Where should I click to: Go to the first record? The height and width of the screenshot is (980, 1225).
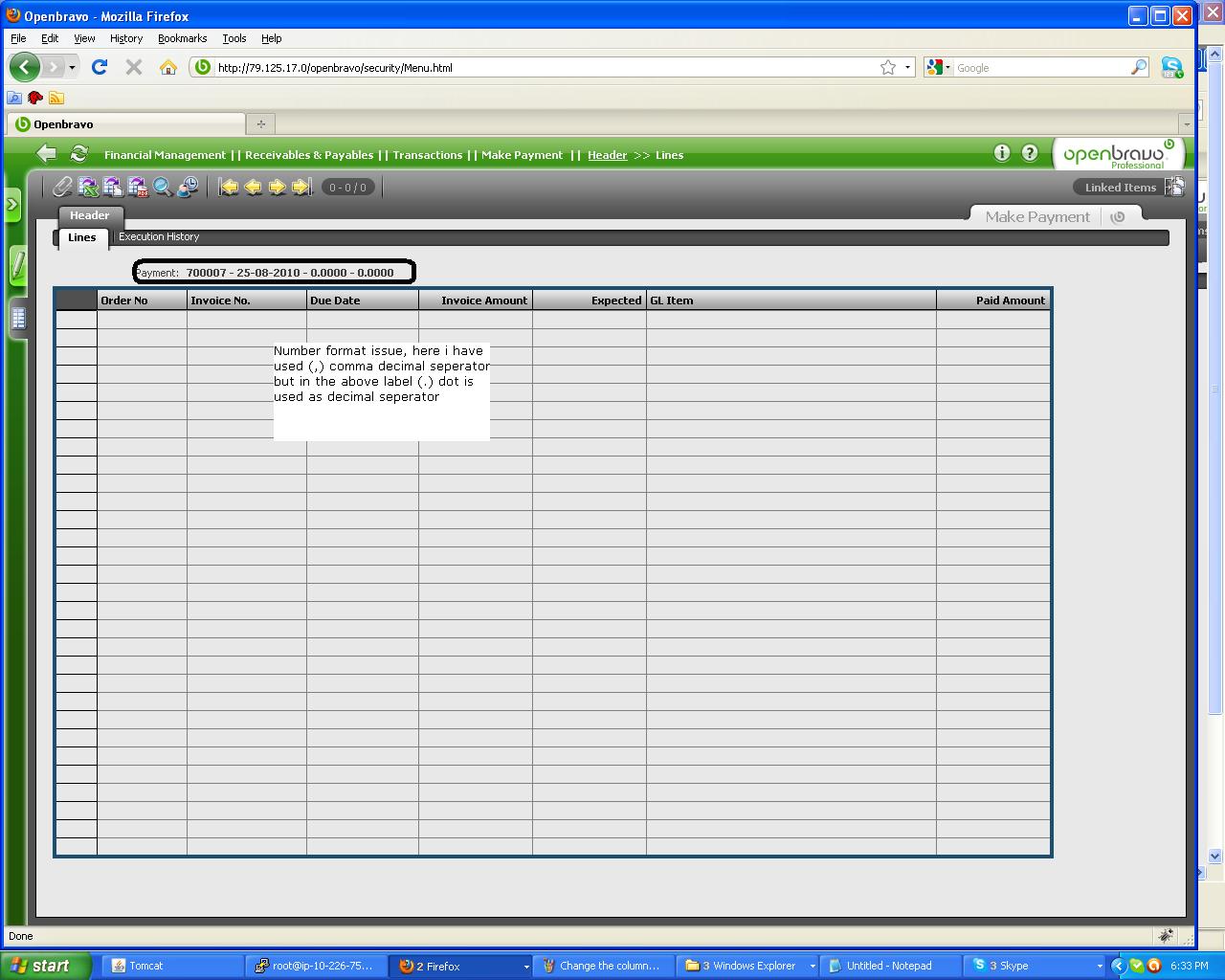pos(229,187)
